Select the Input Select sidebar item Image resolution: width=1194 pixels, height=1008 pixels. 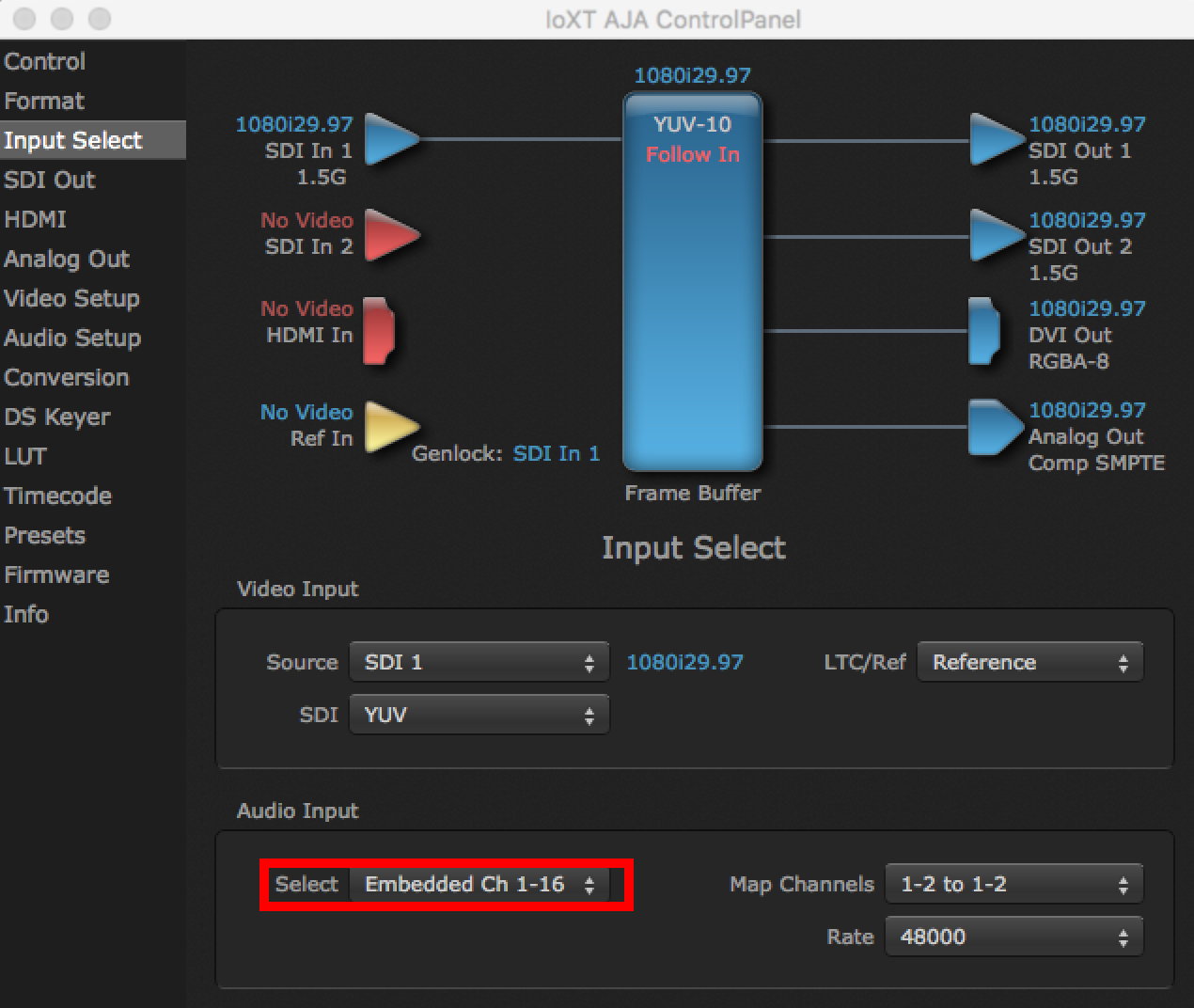92,140
